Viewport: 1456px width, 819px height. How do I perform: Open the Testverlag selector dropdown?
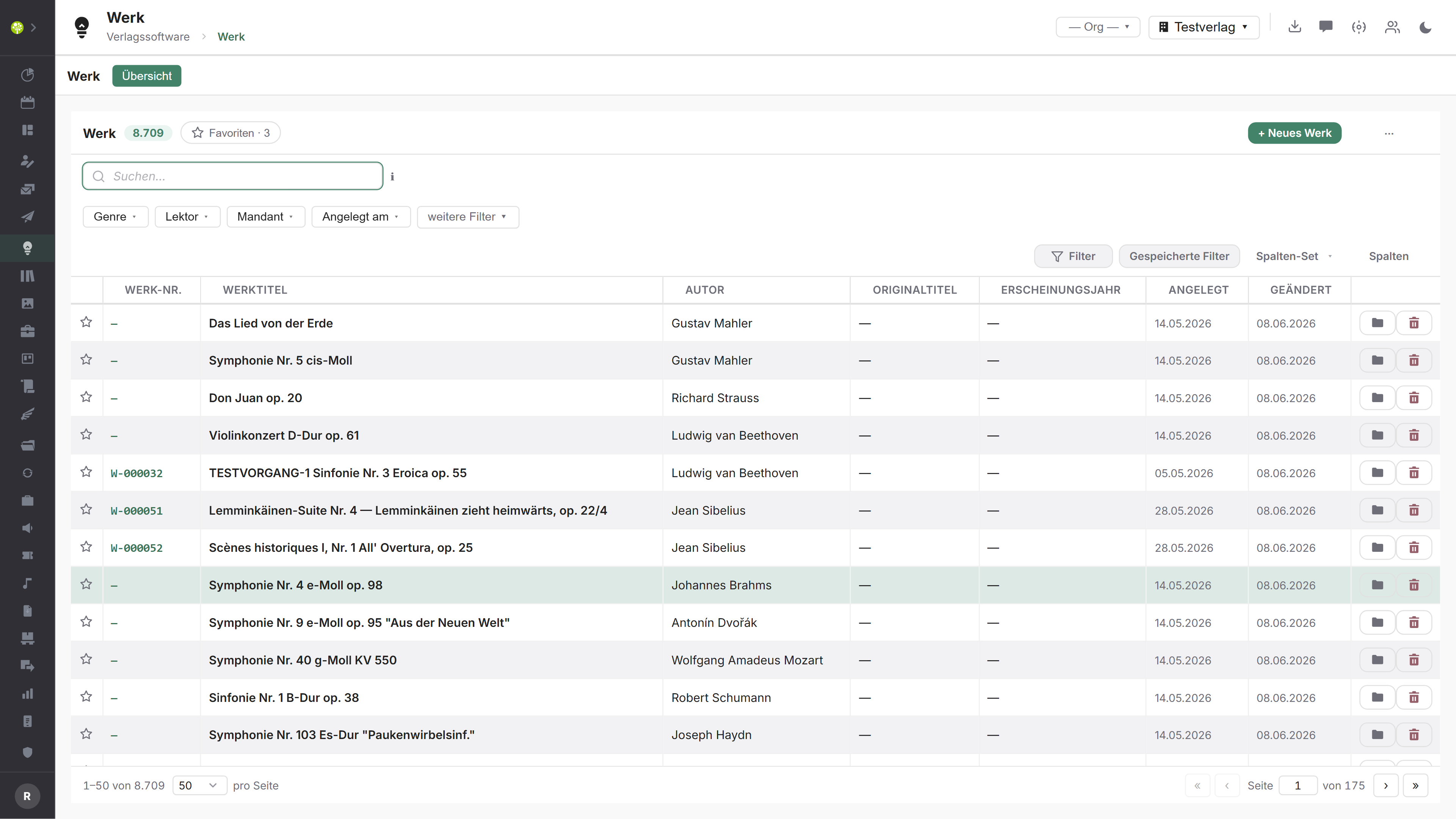1204,27
